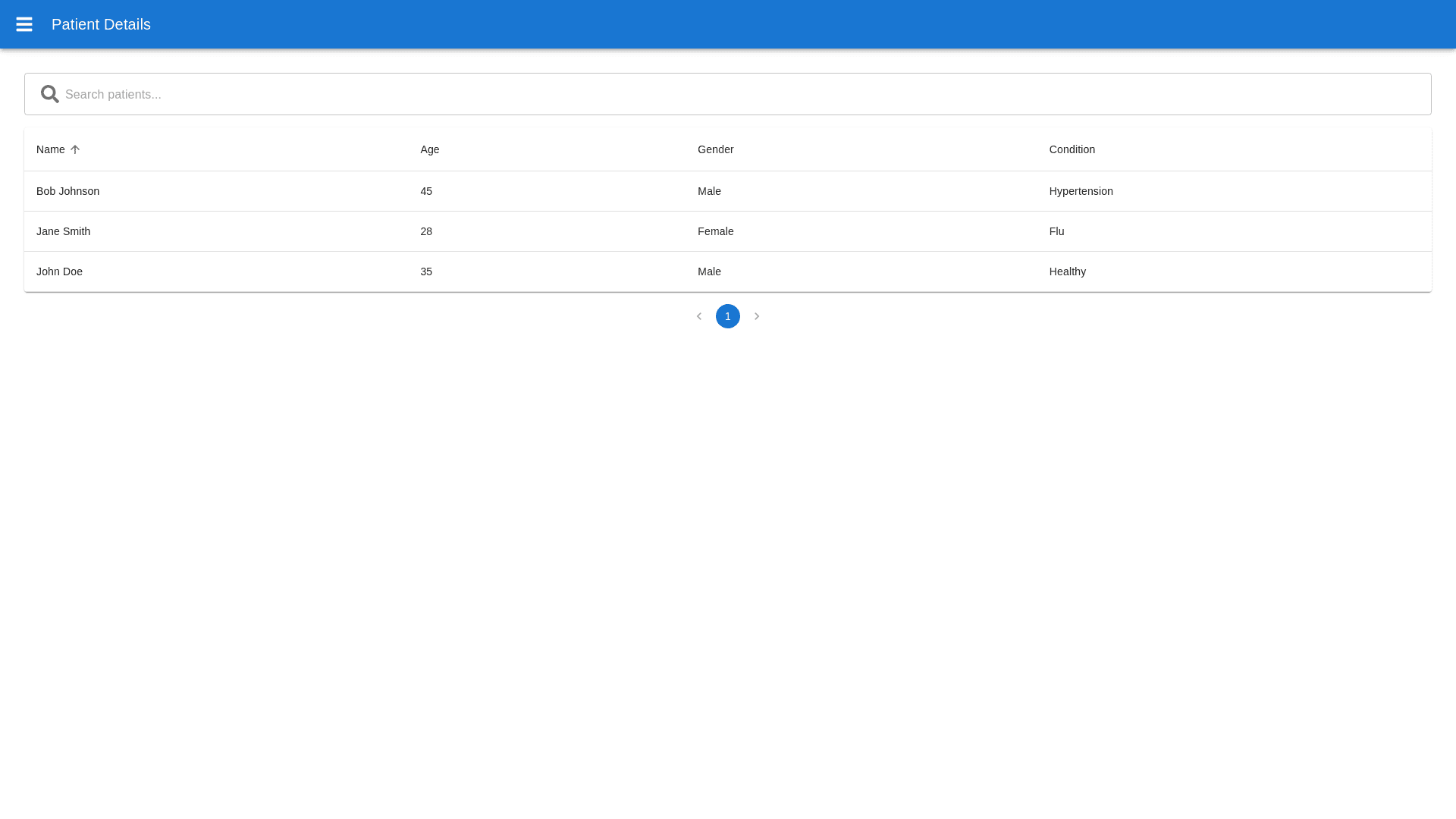Image resolution: width=1456 pixels, height=819 pixels.
Task: Select the John Doe row
Action: coord(60,271)
